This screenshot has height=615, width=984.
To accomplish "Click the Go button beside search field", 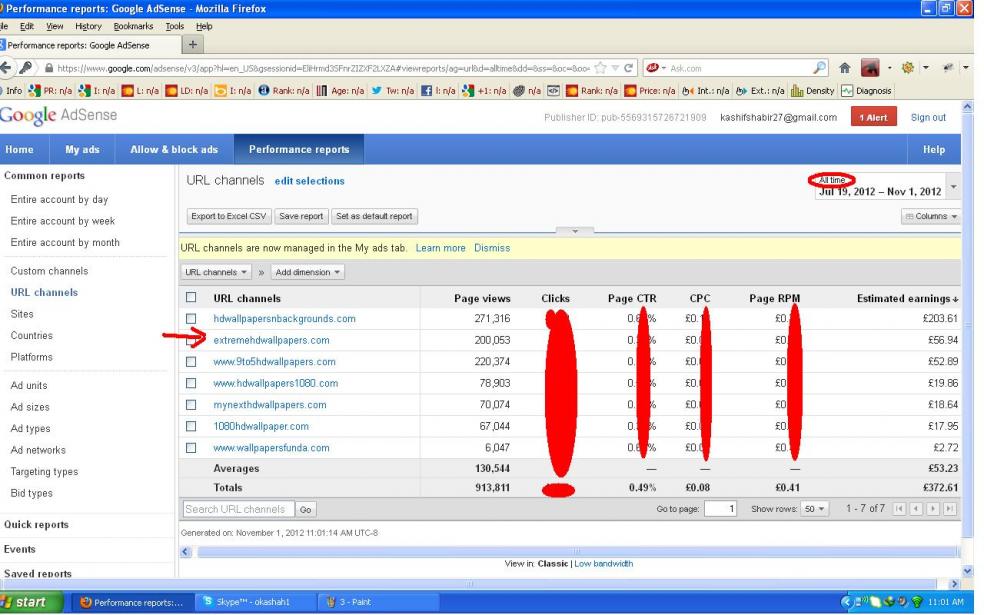I will [306, 510].
